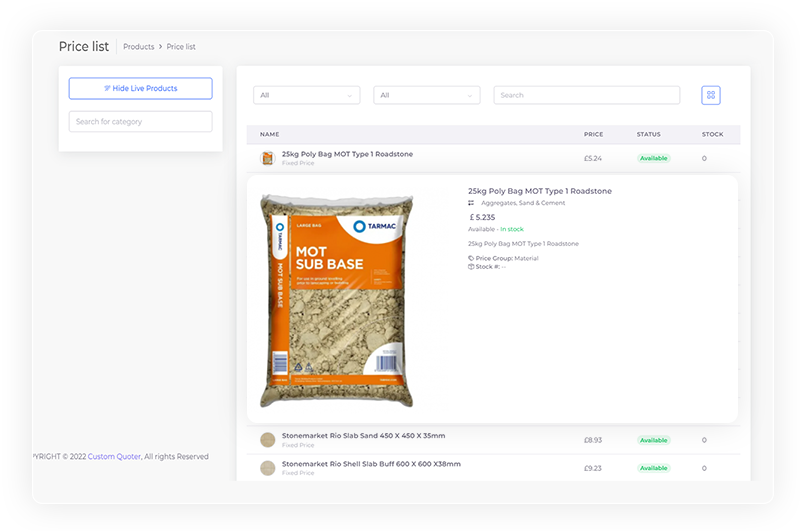The image size is (800, 531).
Task: Click the Products breadcrumb link
Action: click(139, 47)
